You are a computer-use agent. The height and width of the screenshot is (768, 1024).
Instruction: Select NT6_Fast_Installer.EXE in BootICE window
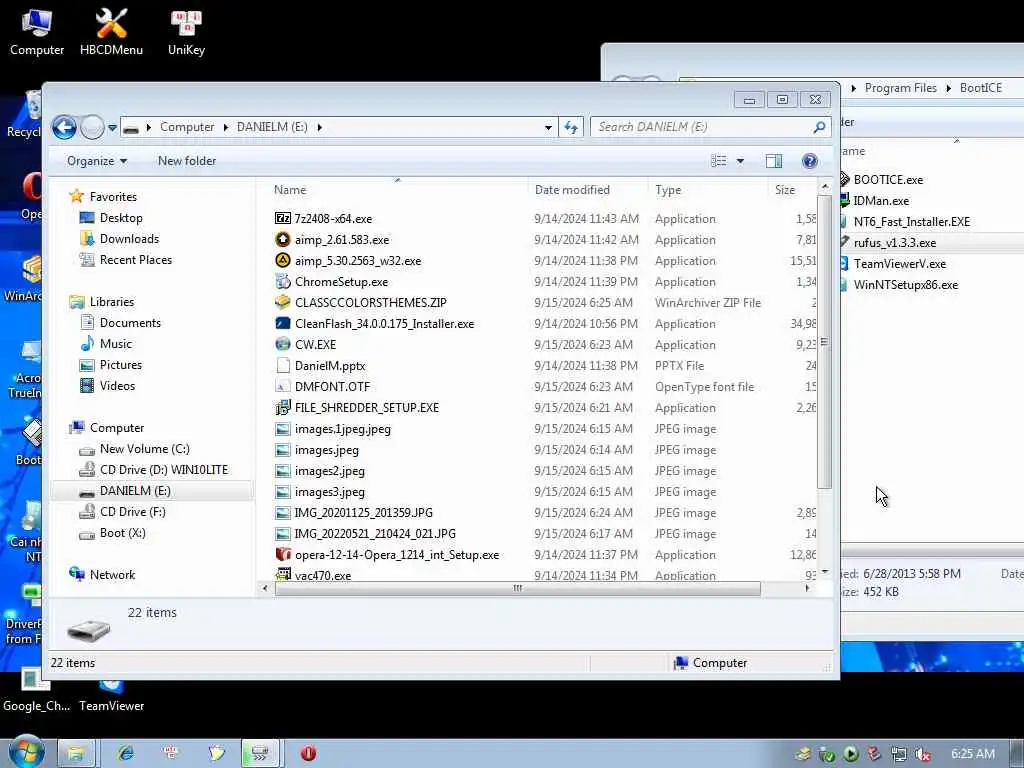click(x=911, y=221)
